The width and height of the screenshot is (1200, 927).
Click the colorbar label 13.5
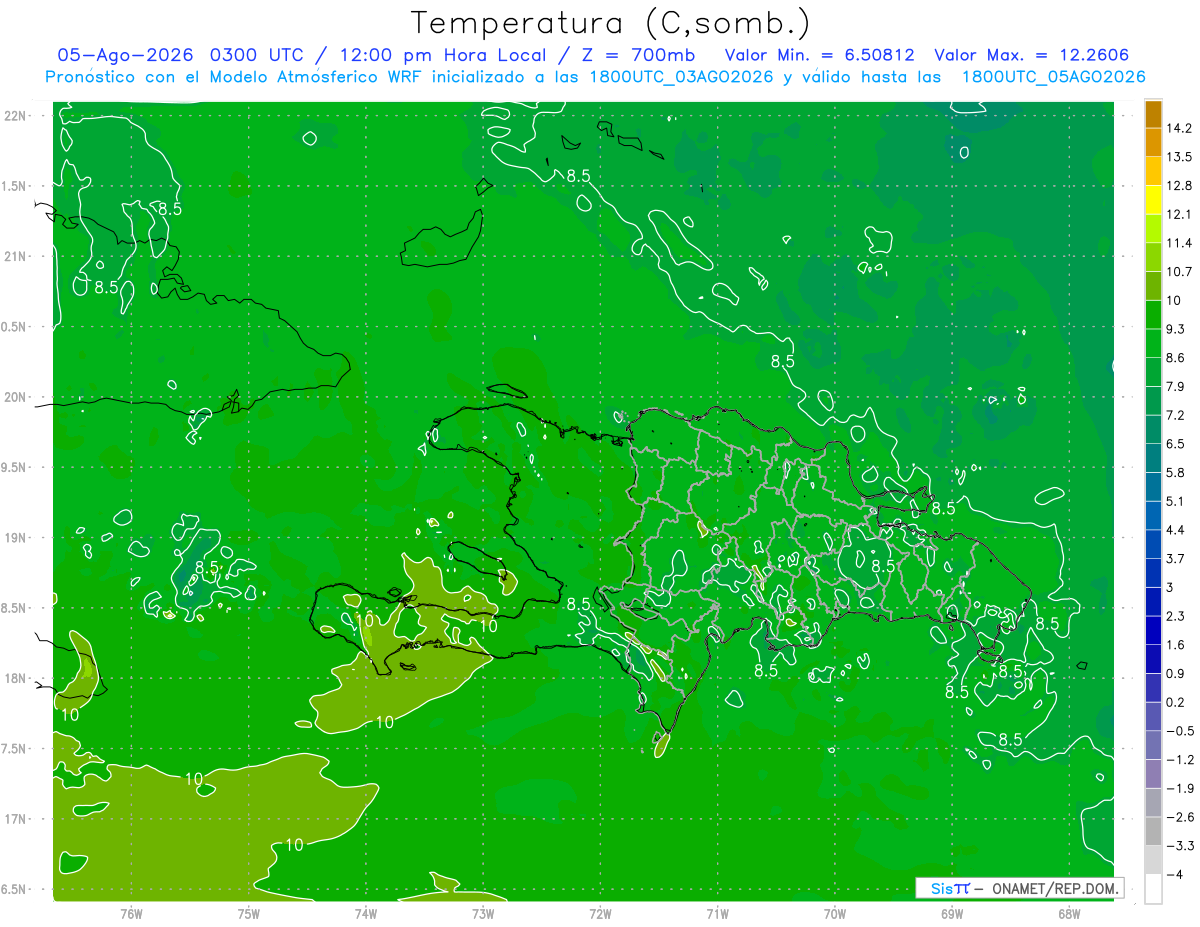pyautogui.click(x=1179, y=157)
